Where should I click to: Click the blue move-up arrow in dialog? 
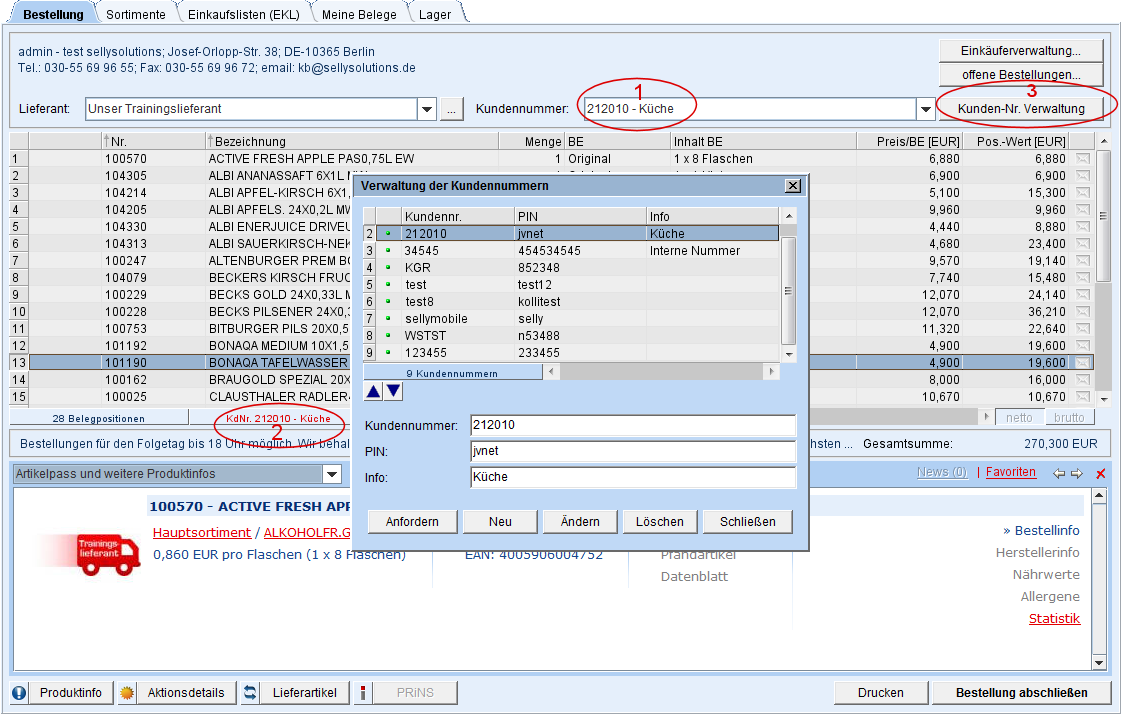click(x=373, y=391)
